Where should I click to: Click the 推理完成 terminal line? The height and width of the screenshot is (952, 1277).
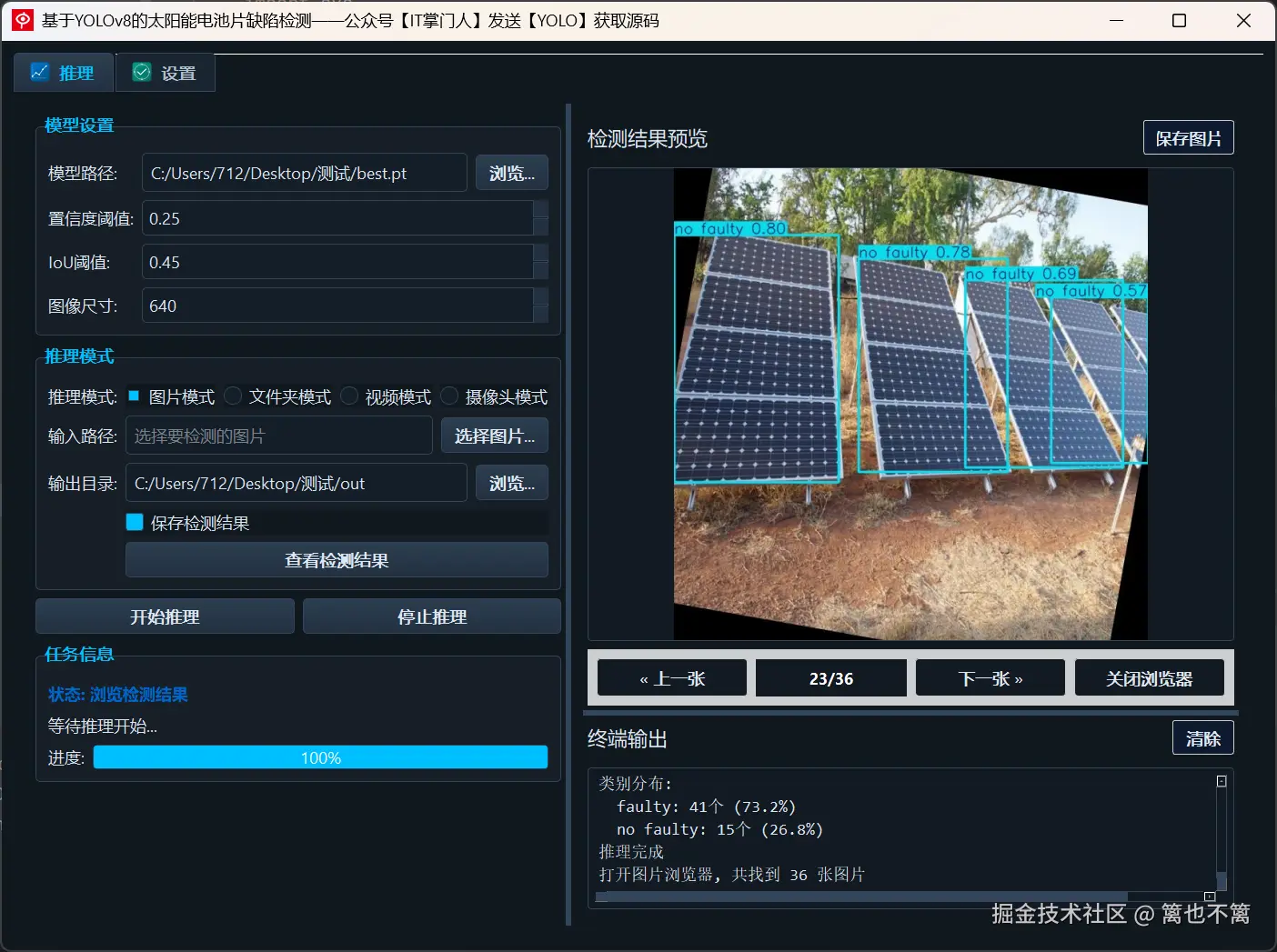tap(631, 852)
